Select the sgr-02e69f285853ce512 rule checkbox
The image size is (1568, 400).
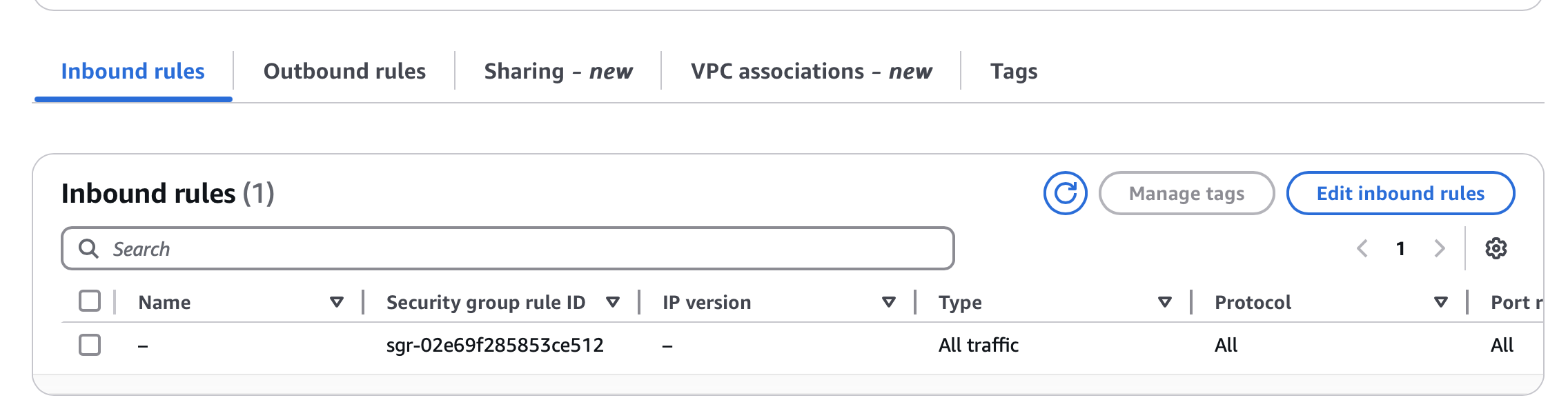pos(90,345)
